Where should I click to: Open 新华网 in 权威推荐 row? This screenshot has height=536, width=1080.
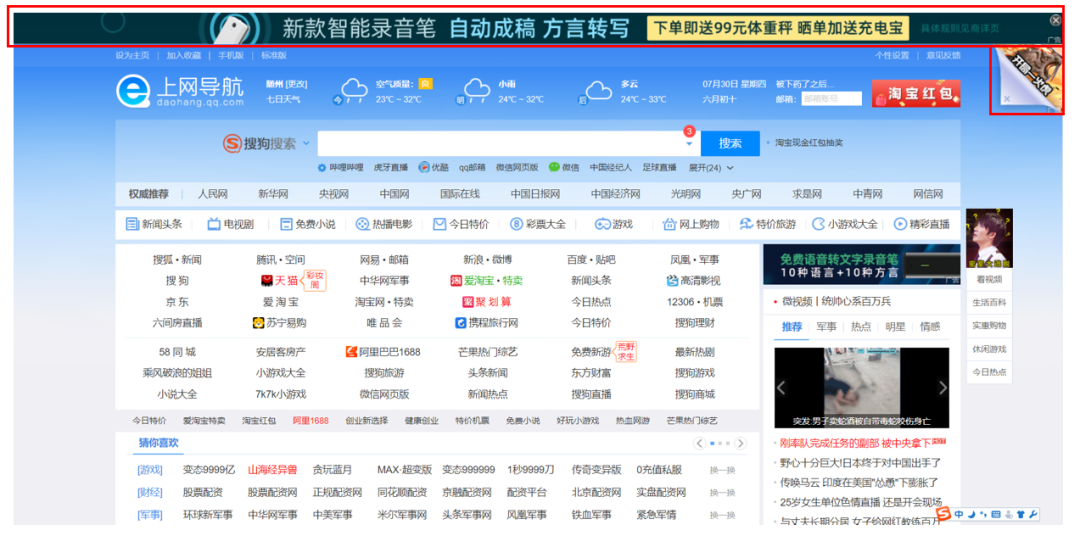[273, 194]
